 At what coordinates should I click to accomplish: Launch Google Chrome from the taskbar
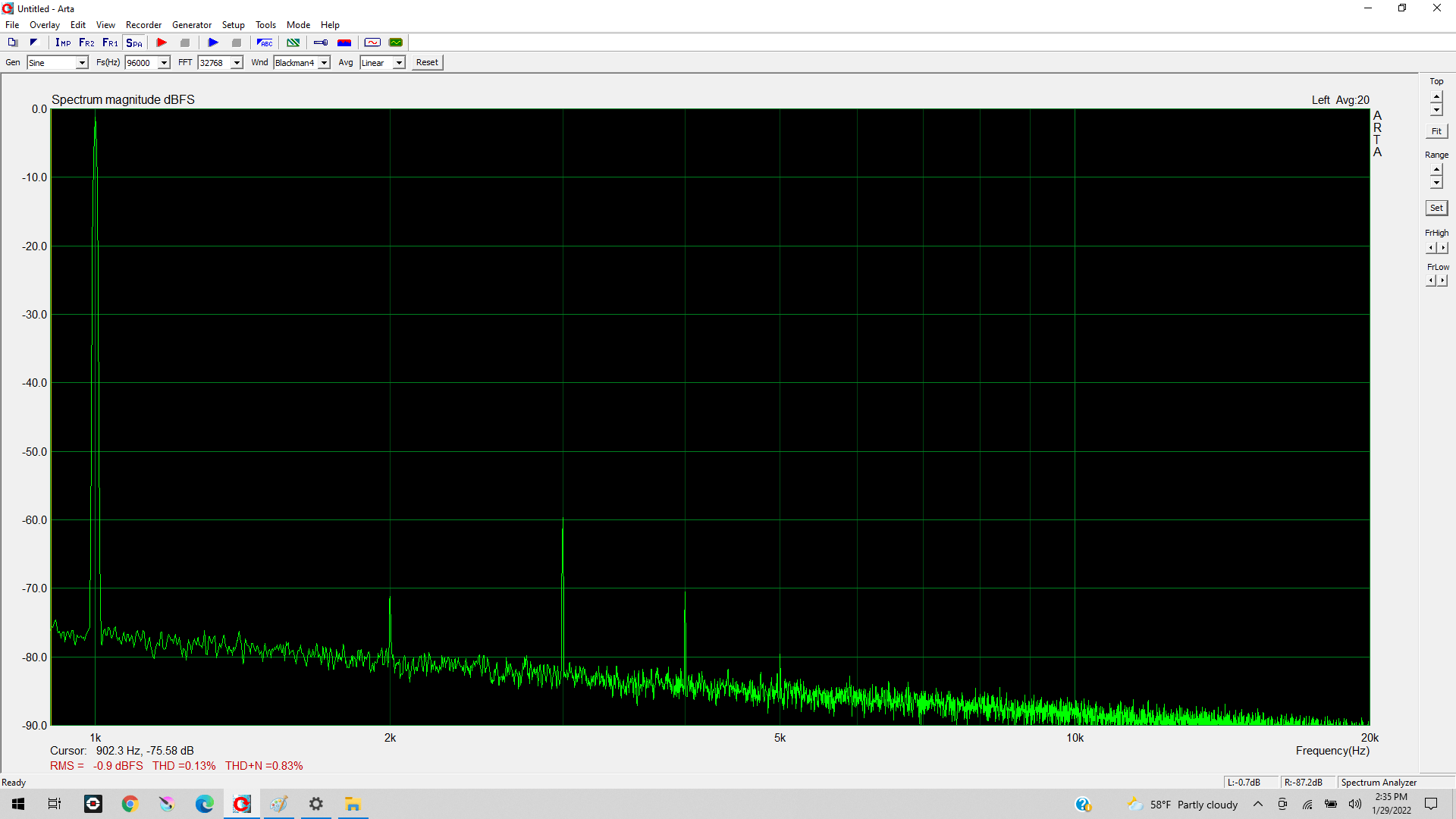coord(130,804)
